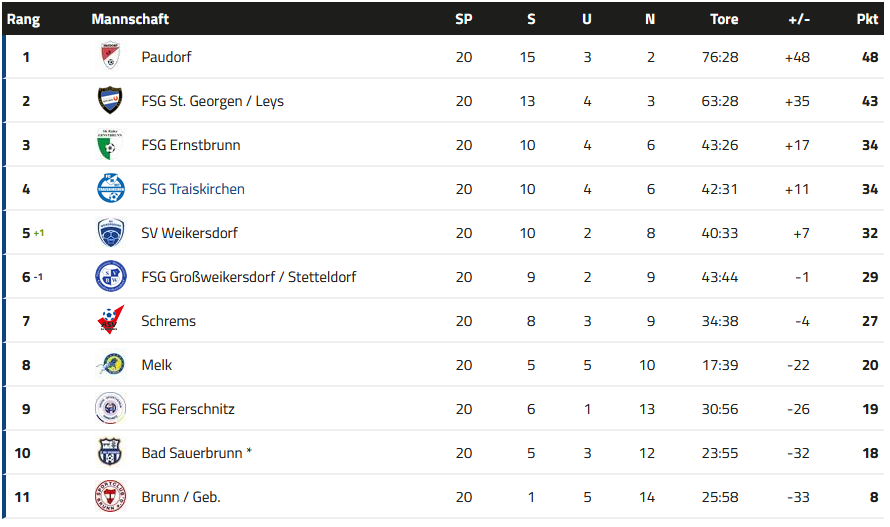The width and height of the screenshot is (890, 527).
Task: Select the Schrems red ASV logo
Action: coord(110,320)
